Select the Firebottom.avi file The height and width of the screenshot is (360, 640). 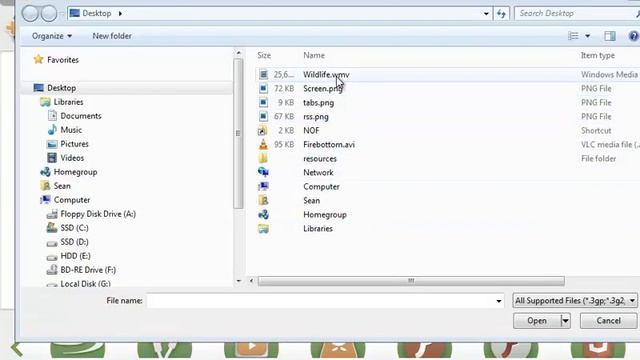(x=329, y=144)
